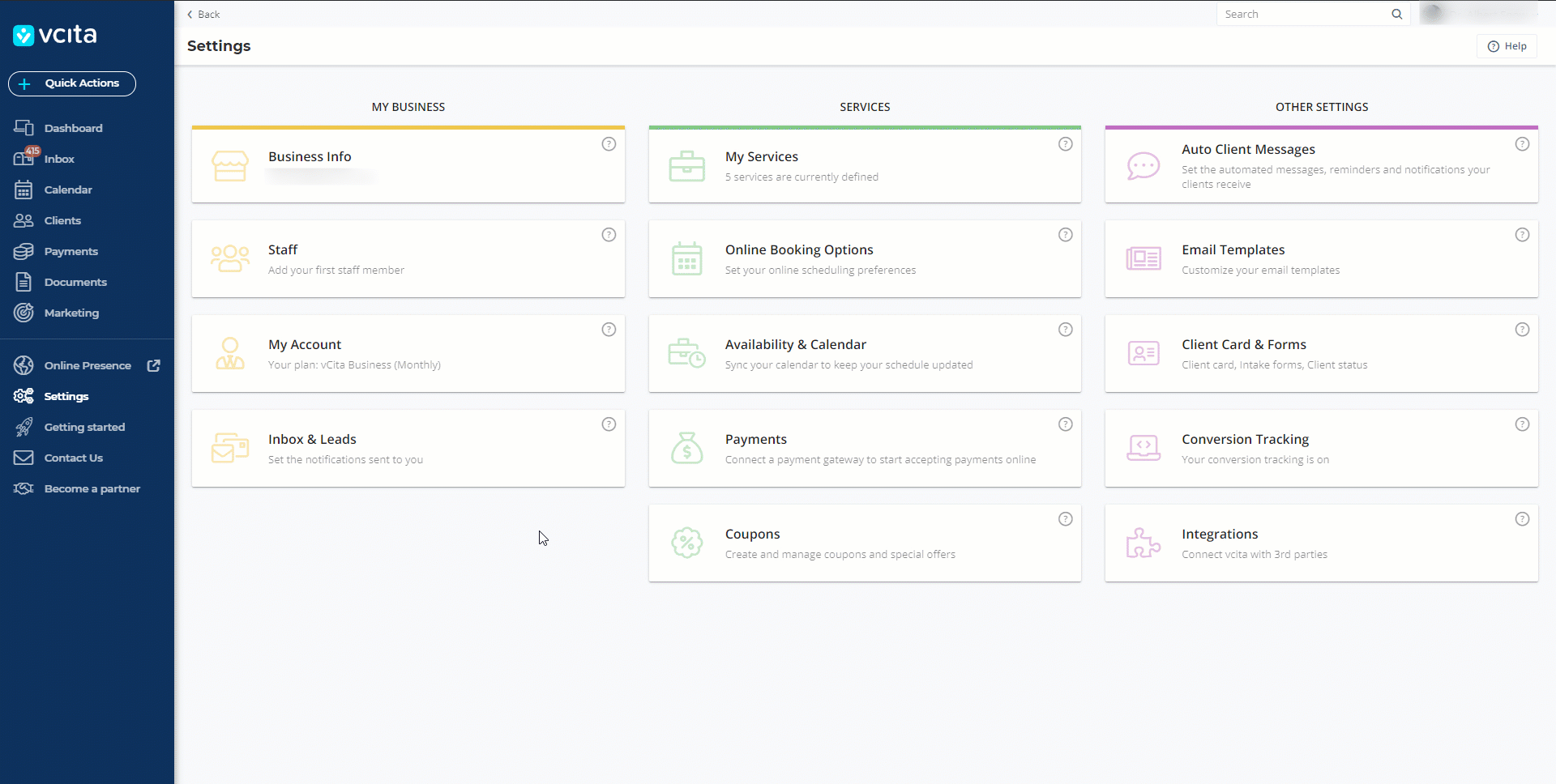1556x784 pixels.
Task: Open help tooltip on My Account card
Action: [x=609, y=330]
